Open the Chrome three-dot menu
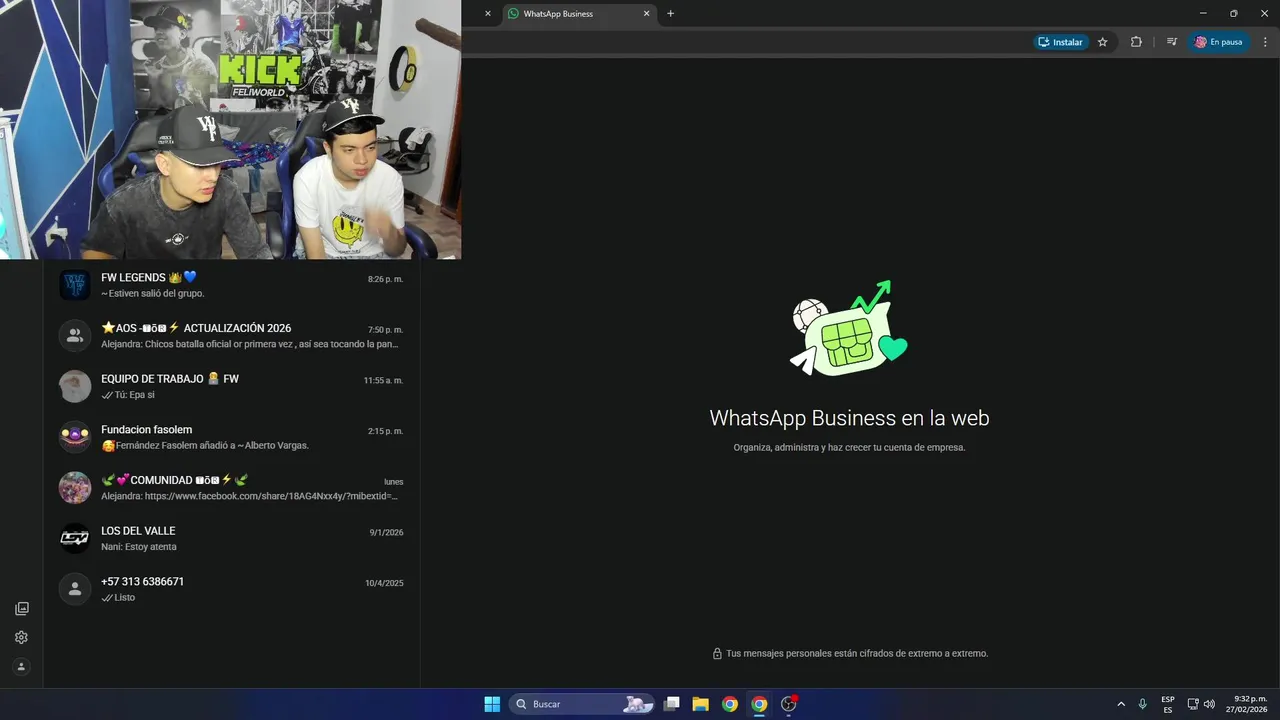The height and width of the screenshot is (720, 1280). click(x=1265, y=42)
